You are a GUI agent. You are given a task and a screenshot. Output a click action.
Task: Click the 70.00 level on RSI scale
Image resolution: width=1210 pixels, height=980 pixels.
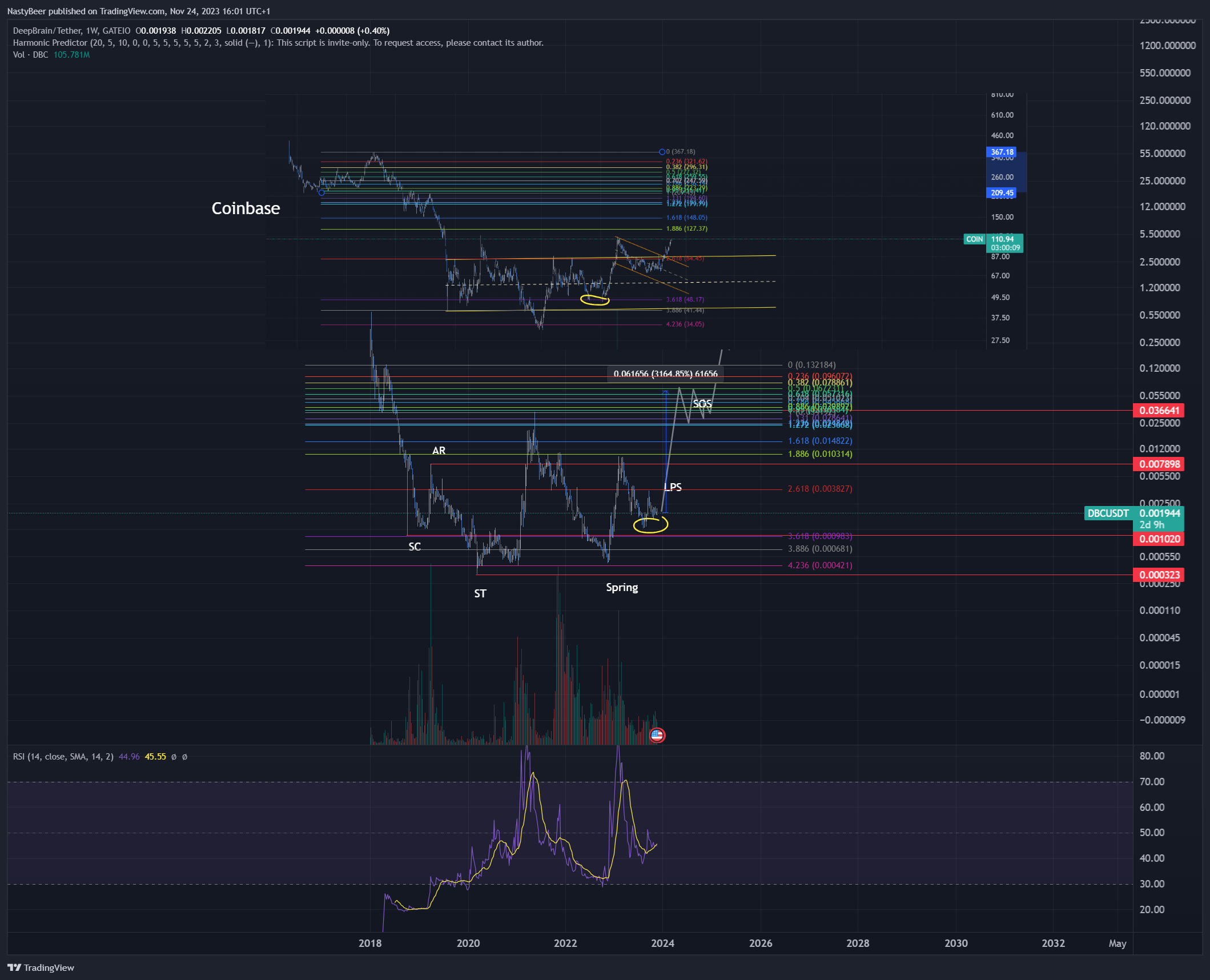pyautogui.click(x=1152, y=782)
